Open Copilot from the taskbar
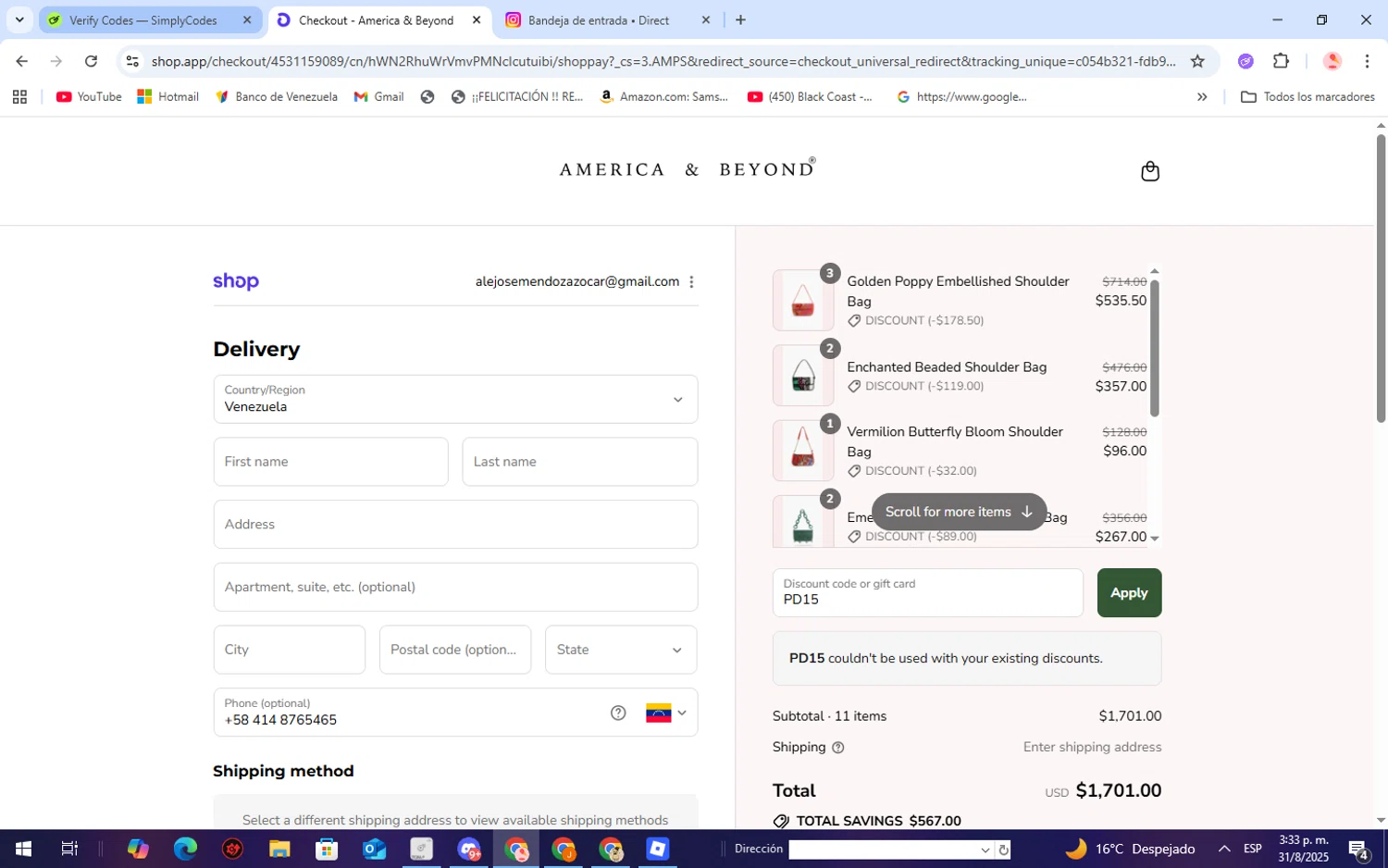This screenshot has width=1388, height=868. (x=138, y=849)
